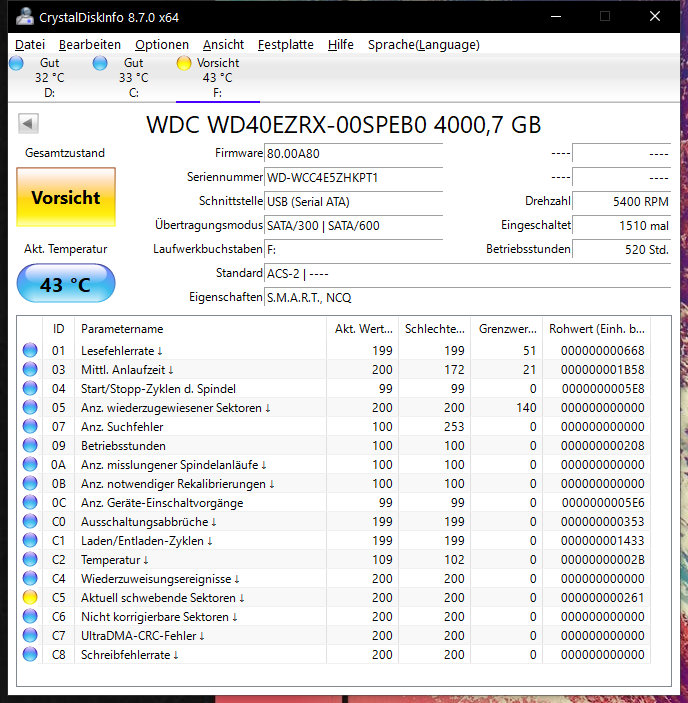
Task: Open the Ansicht menu
Action: point(223,45)
